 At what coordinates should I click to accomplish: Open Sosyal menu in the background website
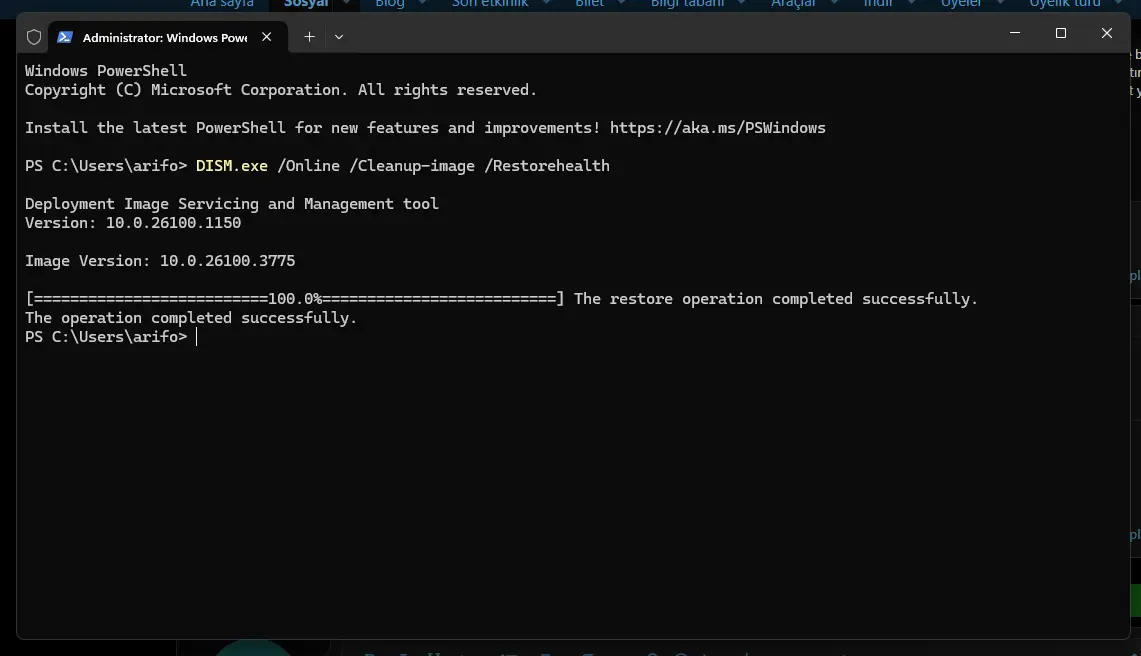[306, 4]
